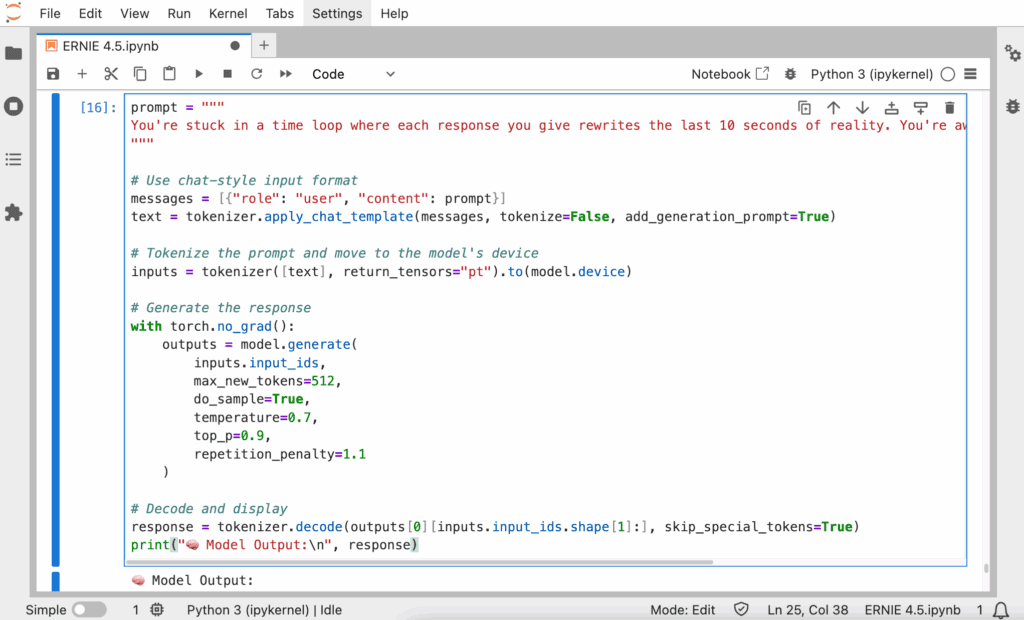Open the File menu
The image size is (1024, 620).
coord(50,13)
